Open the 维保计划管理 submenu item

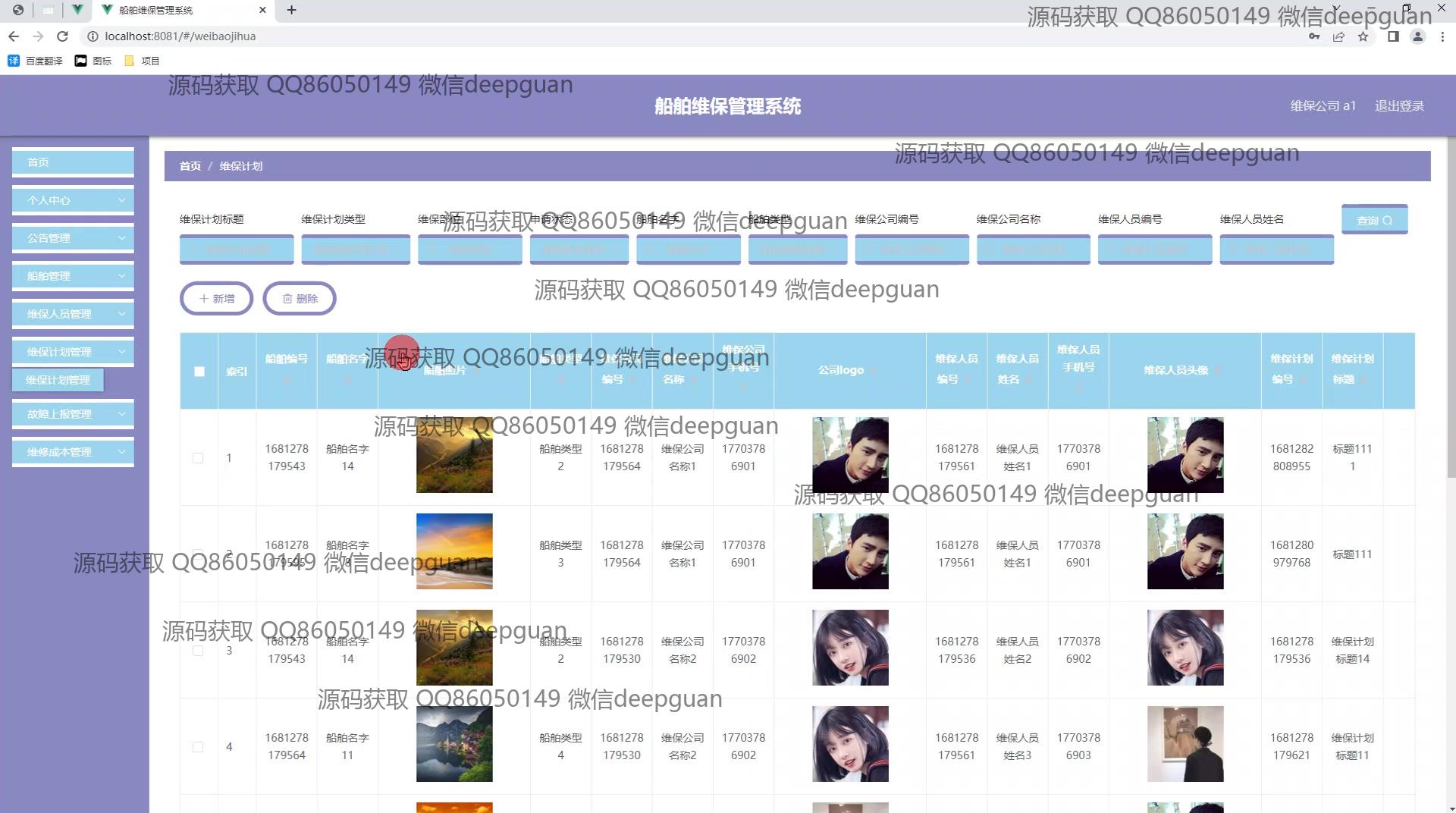click(x=58, y=380)
